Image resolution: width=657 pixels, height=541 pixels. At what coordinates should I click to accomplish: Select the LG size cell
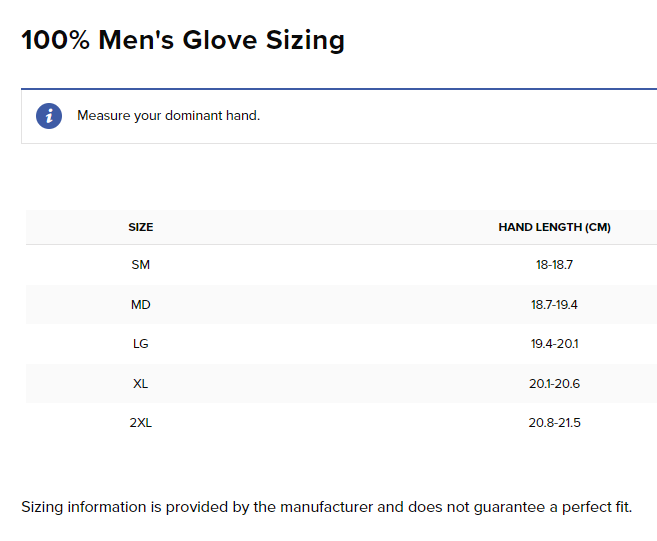(x=141, y=344)
